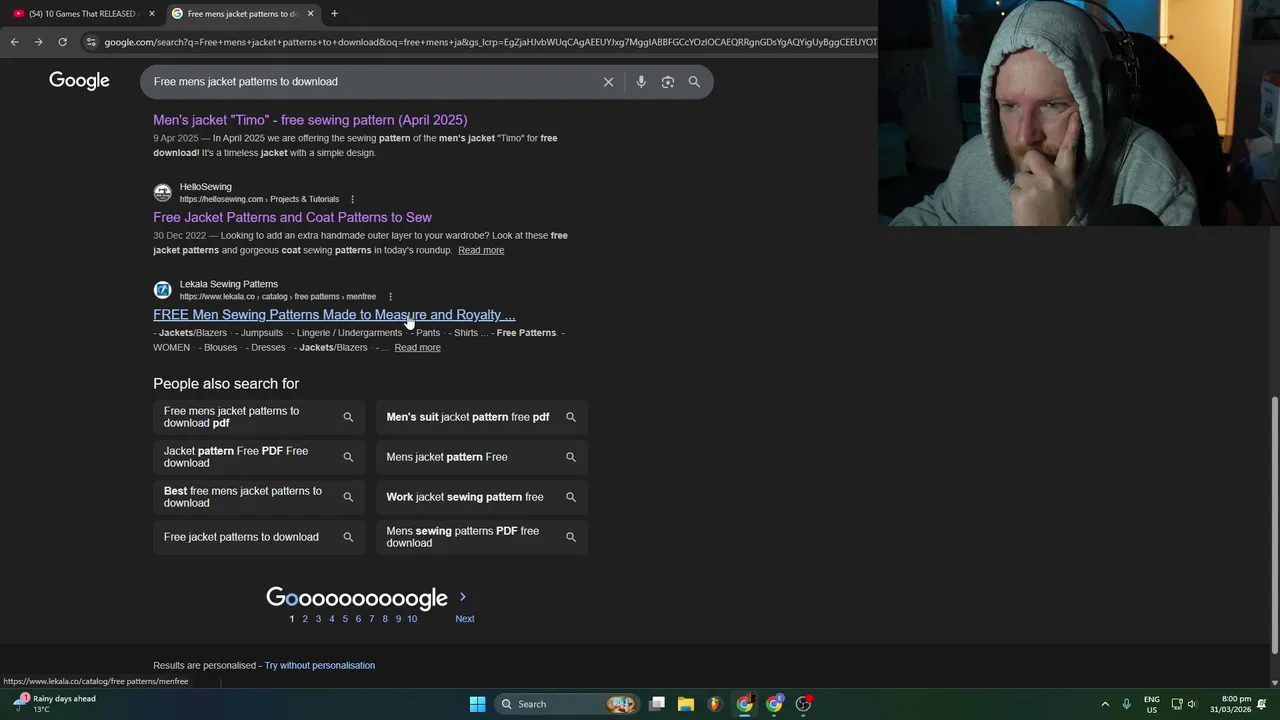Image resolution: width=1280 pixels, height=720 pixels.
Task: Open Men's jacket "Timo" sewing pattern result
Action: (x=310, y=120)
